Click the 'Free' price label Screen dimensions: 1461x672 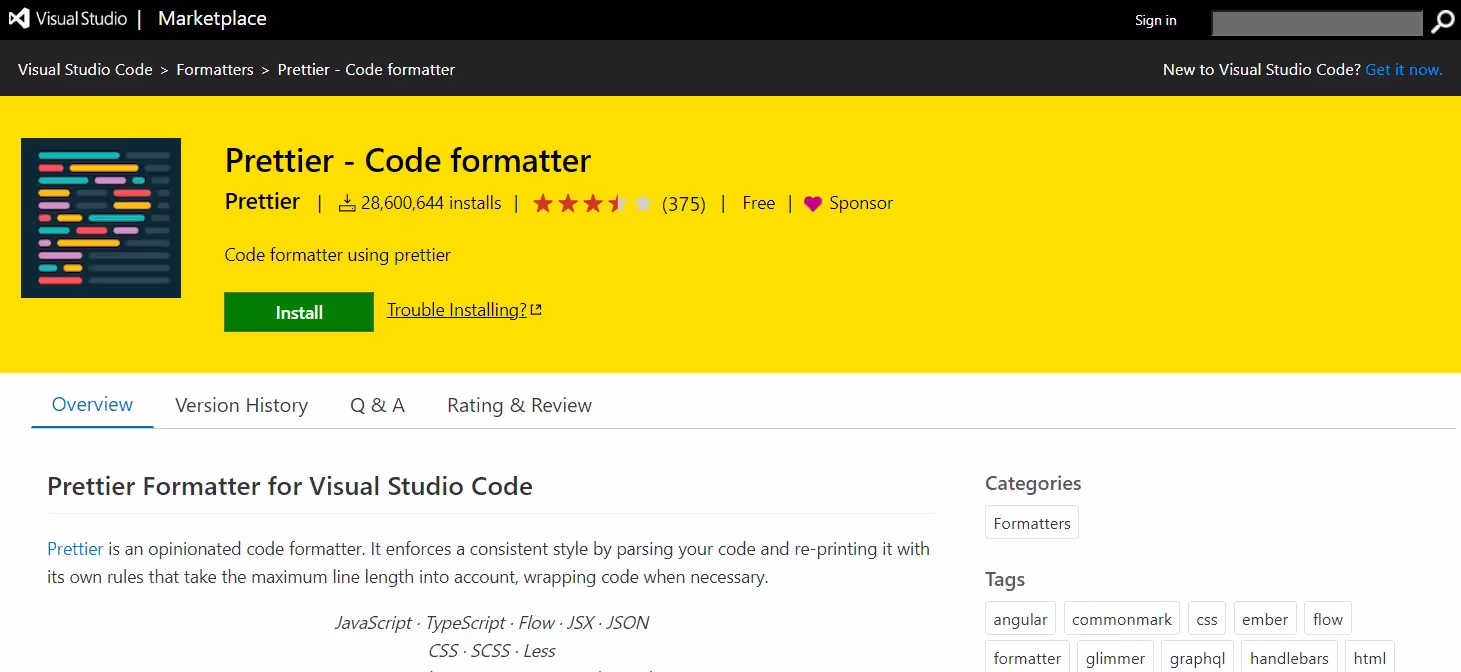click(x=758, y=203)
